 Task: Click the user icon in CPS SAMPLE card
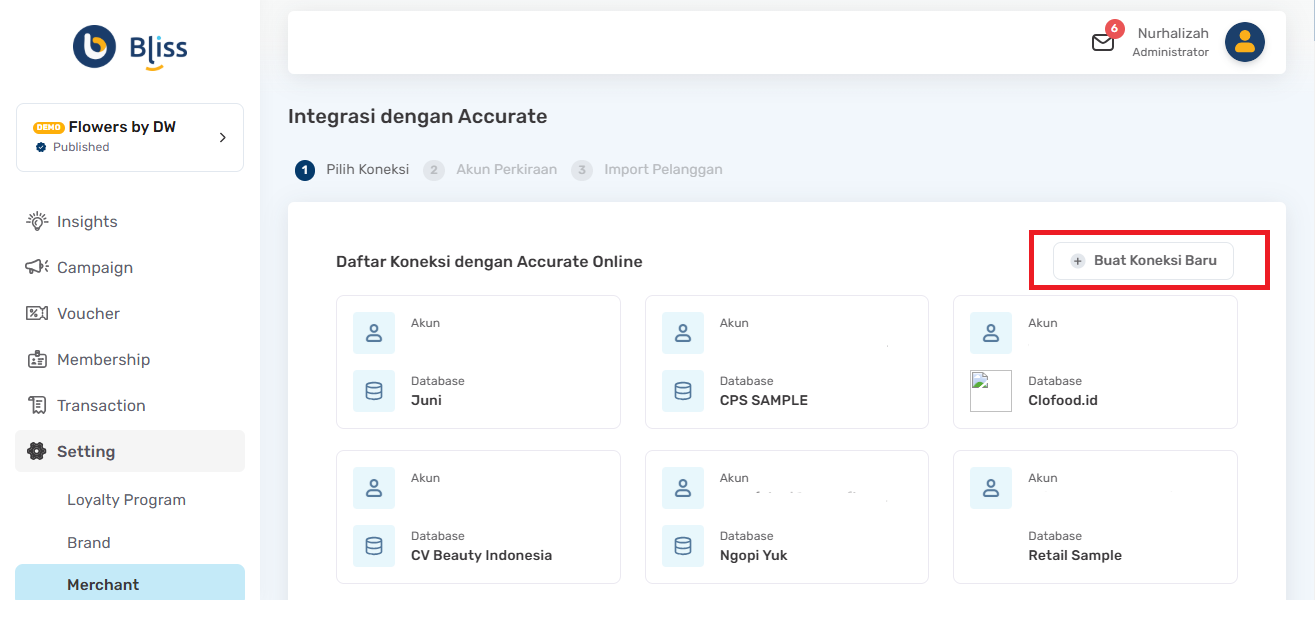pyautogui.click(x=683, y=333)
